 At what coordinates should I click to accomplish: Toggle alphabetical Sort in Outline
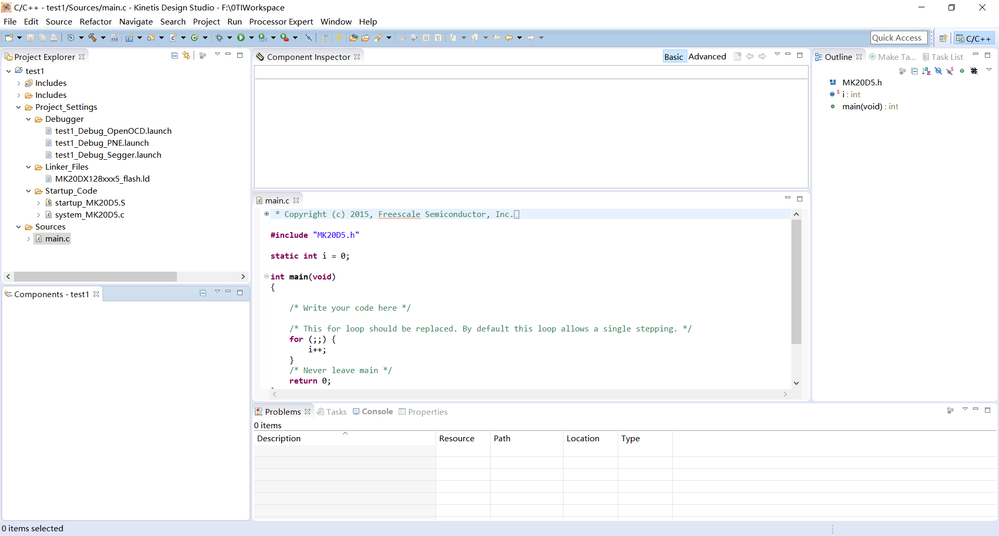pos(926,71)
